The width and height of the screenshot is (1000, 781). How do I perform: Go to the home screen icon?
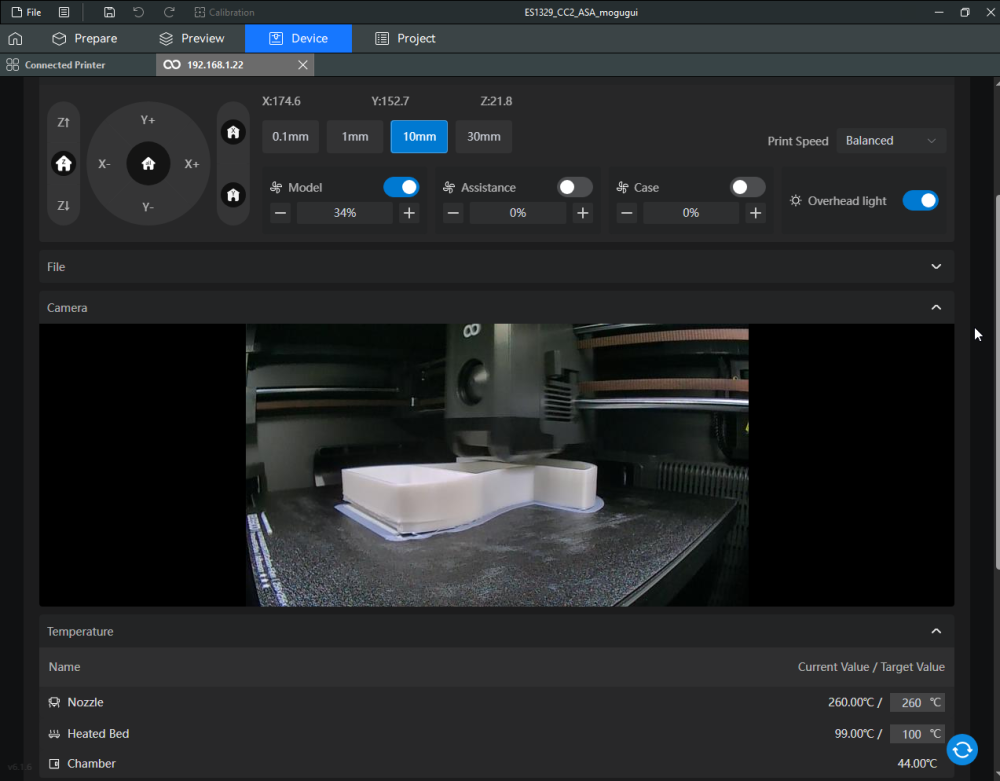pos(15,38)
